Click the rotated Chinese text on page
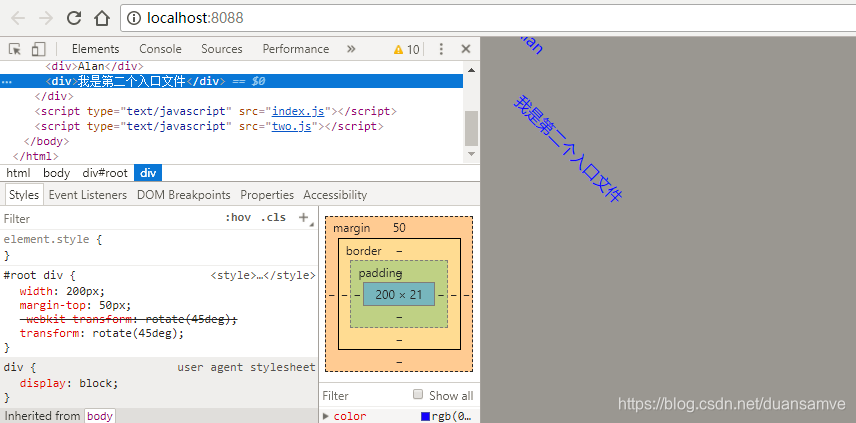Screen dimensions: 856x423 click(568, 149)
